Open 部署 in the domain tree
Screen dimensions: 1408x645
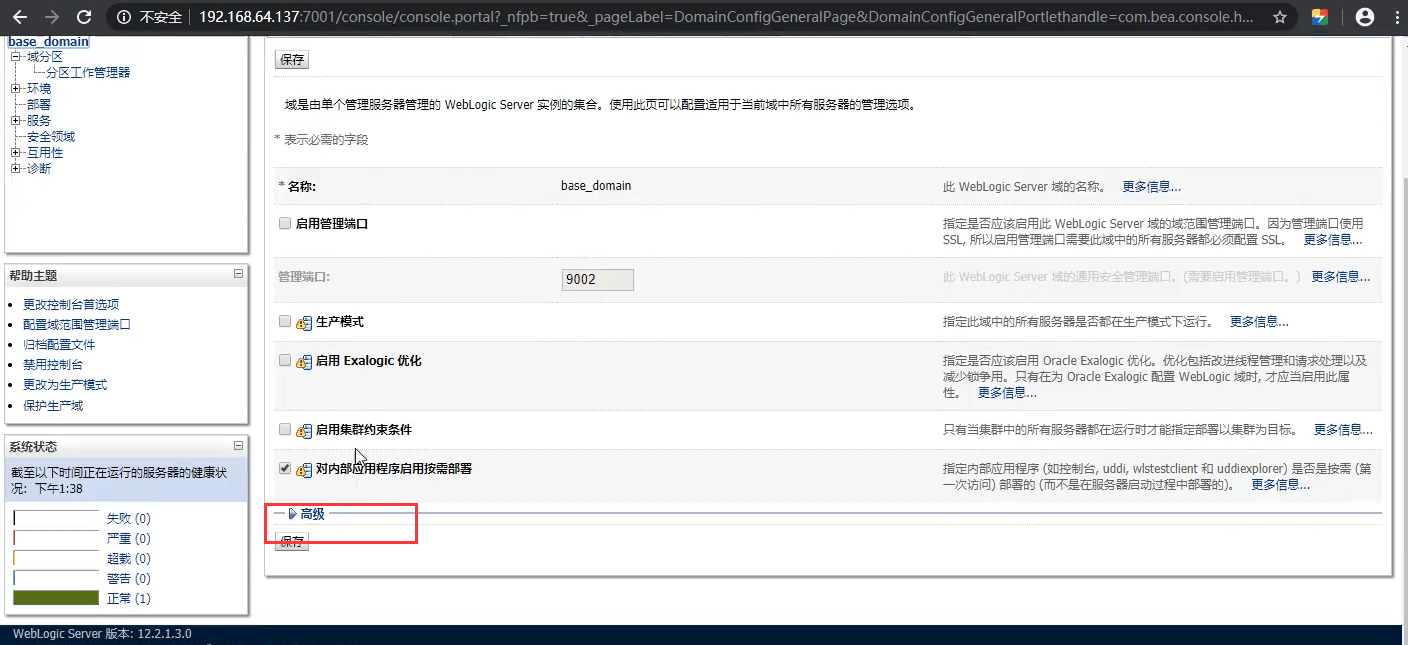tap(39, 105)
